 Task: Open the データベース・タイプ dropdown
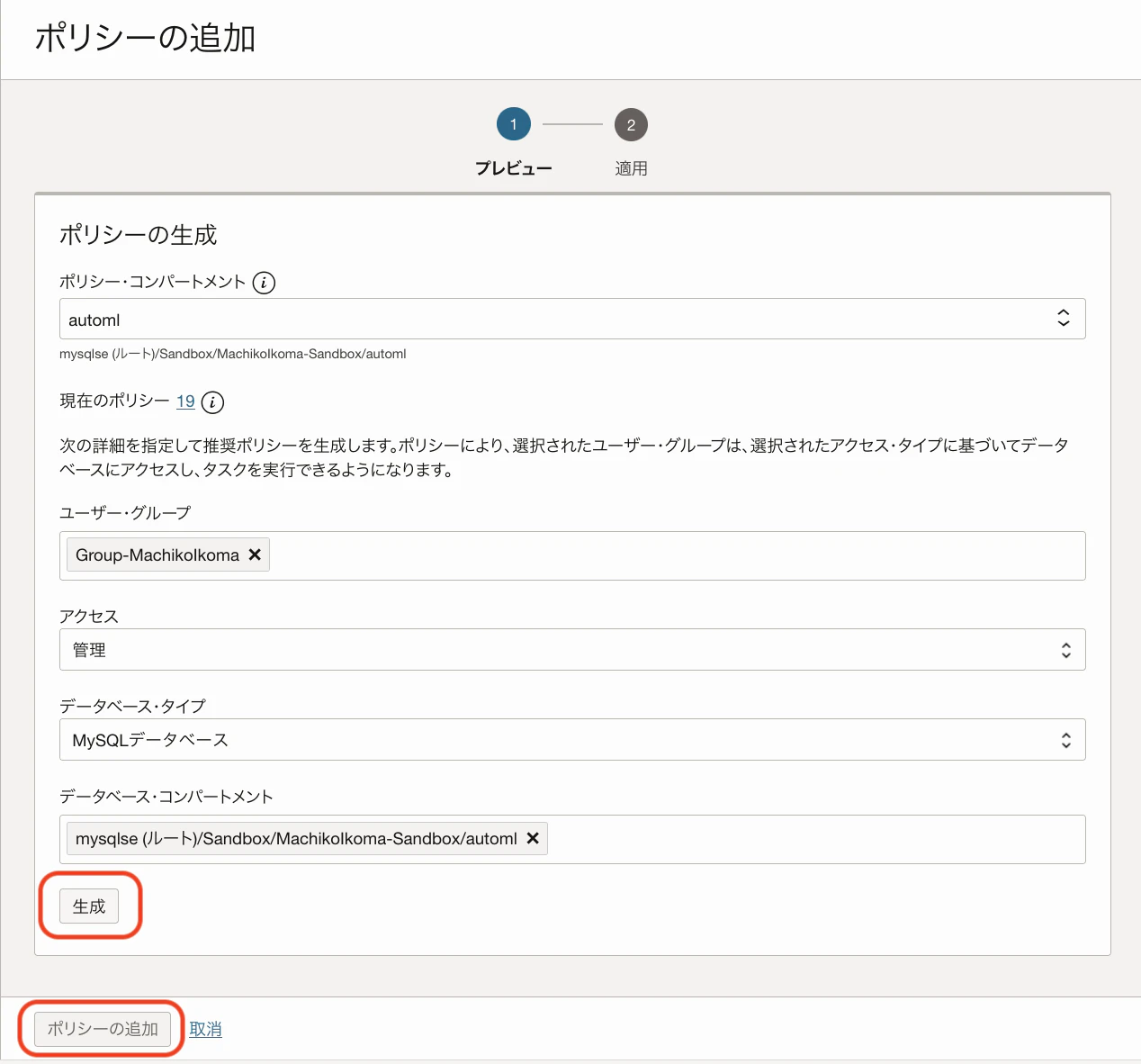[x=572, y=739]
